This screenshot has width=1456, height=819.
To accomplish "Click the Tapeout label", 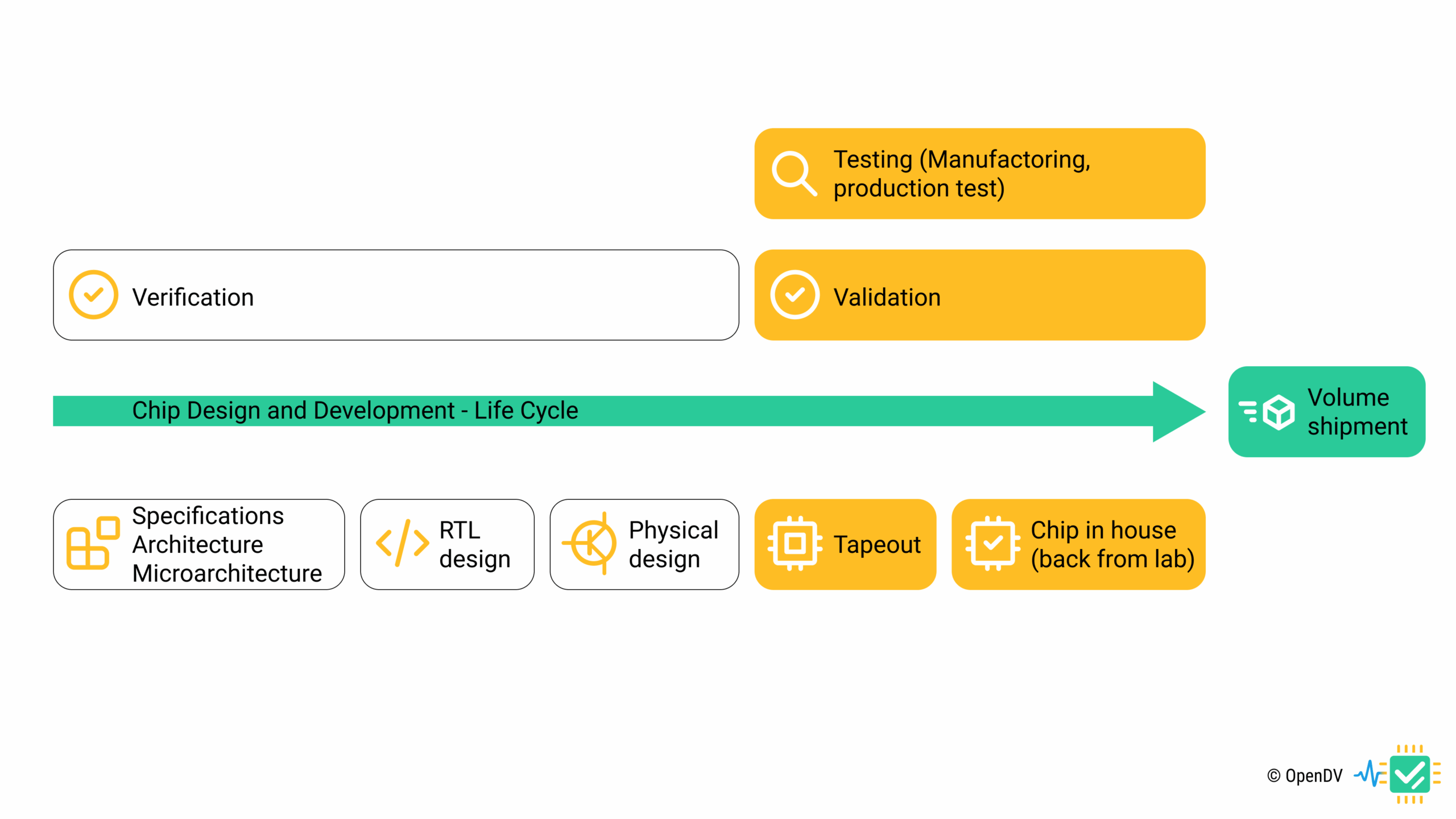I will coord(876,544).
